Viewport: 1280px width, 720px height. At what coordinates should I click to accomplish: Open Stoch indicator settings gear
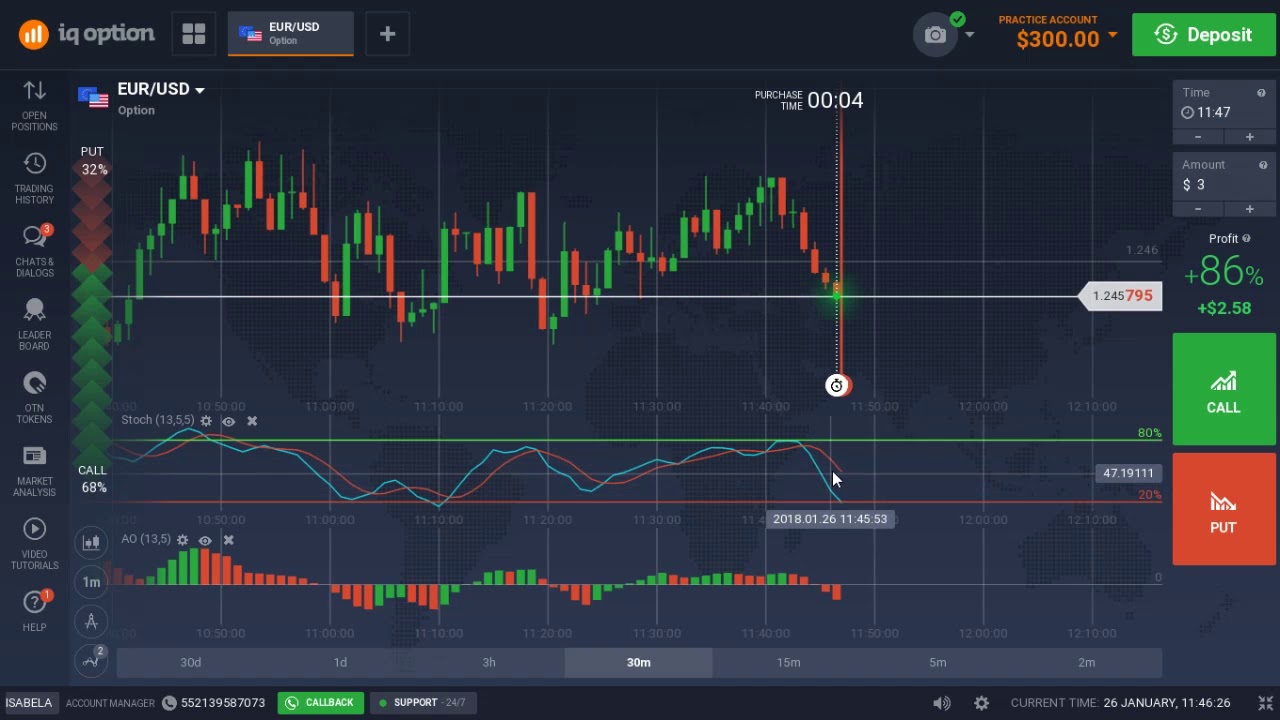click(206, 421)
